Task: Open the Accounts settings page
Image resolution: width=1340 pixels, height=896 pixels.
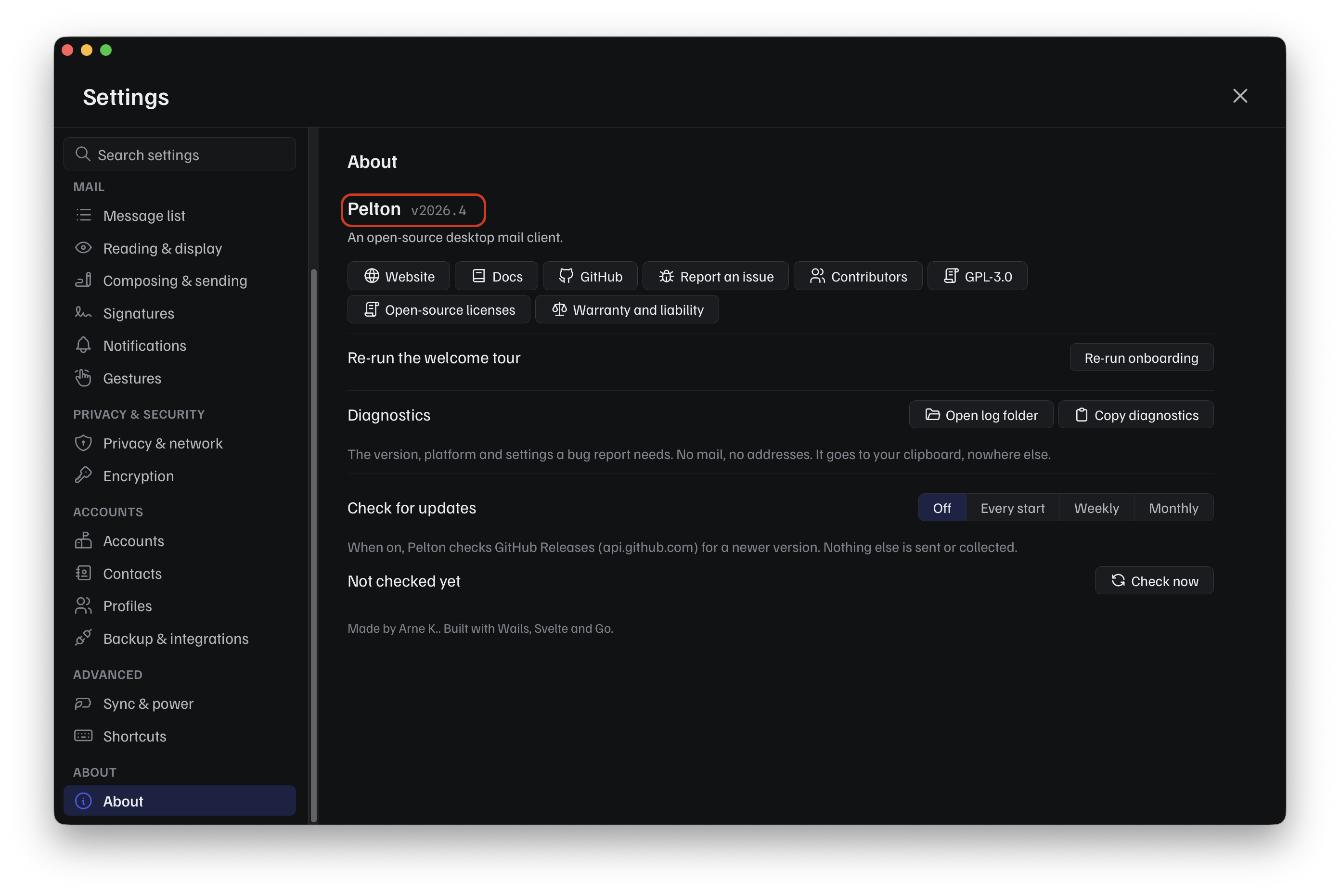Action: pos(180,540)
